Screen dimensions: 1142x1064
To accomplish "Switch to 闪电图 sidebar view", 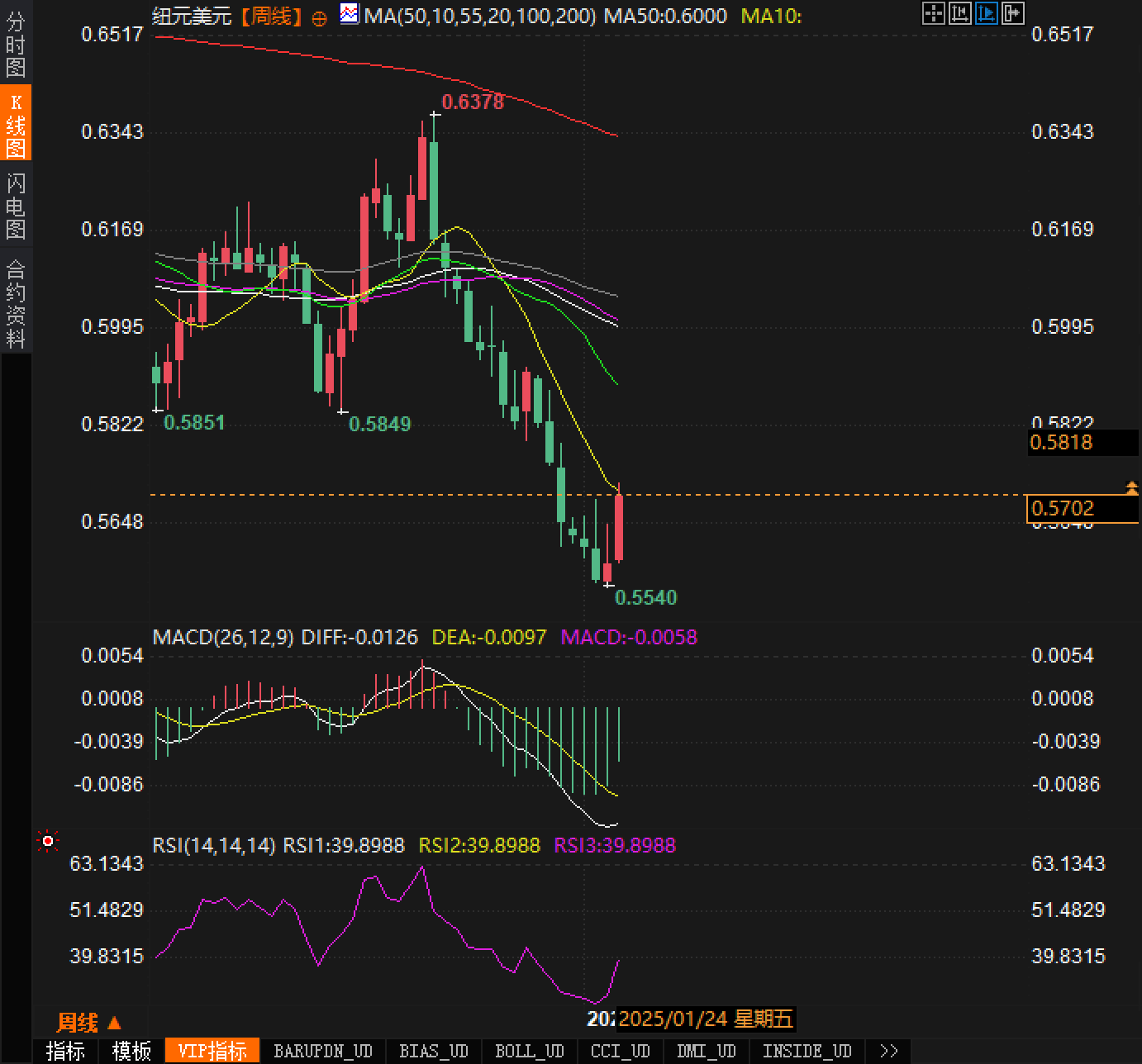I will click(16, 206).
